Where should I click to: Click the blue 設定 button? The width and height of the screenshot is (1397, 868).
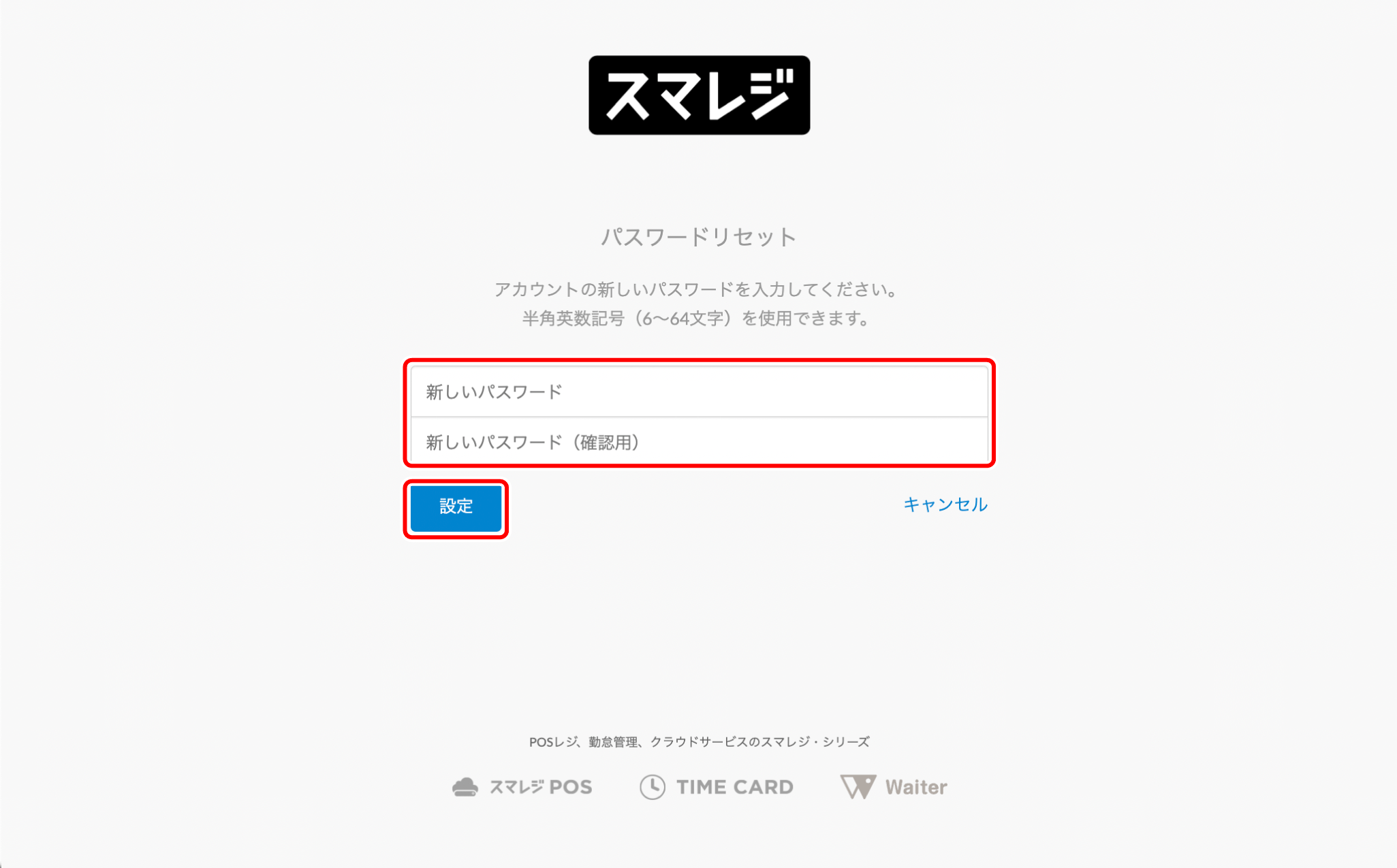(456, 507)
